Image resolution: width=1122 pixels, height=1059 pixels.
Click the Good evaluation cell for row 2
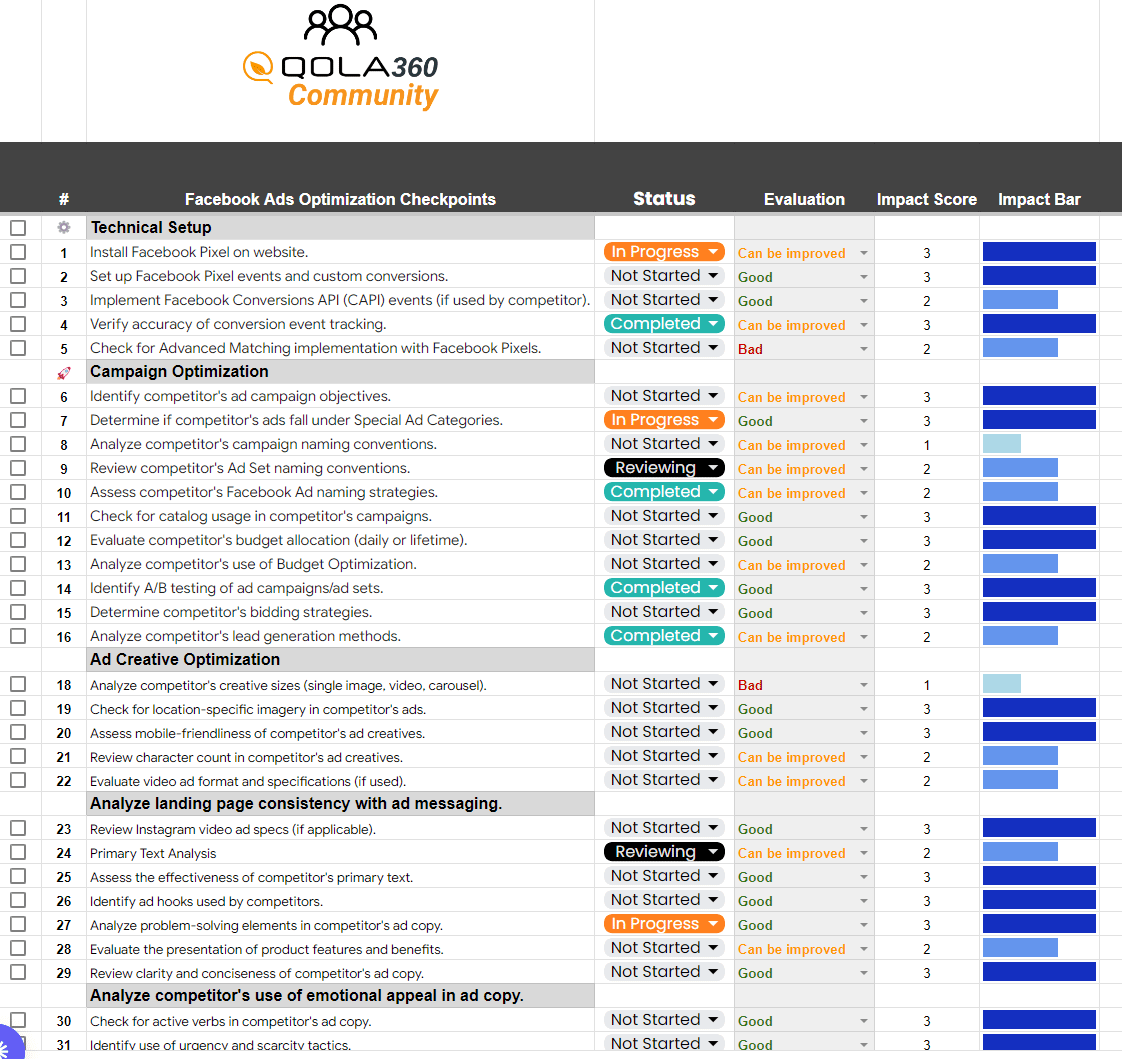click(804, 277)
